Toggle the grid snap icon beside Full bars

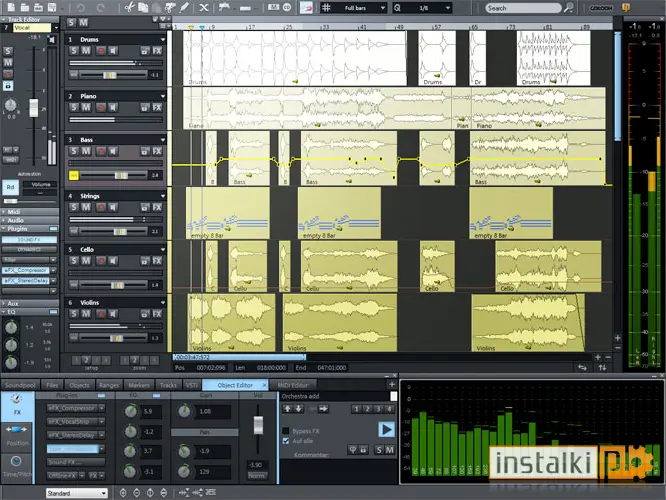(x=326, y=8)
